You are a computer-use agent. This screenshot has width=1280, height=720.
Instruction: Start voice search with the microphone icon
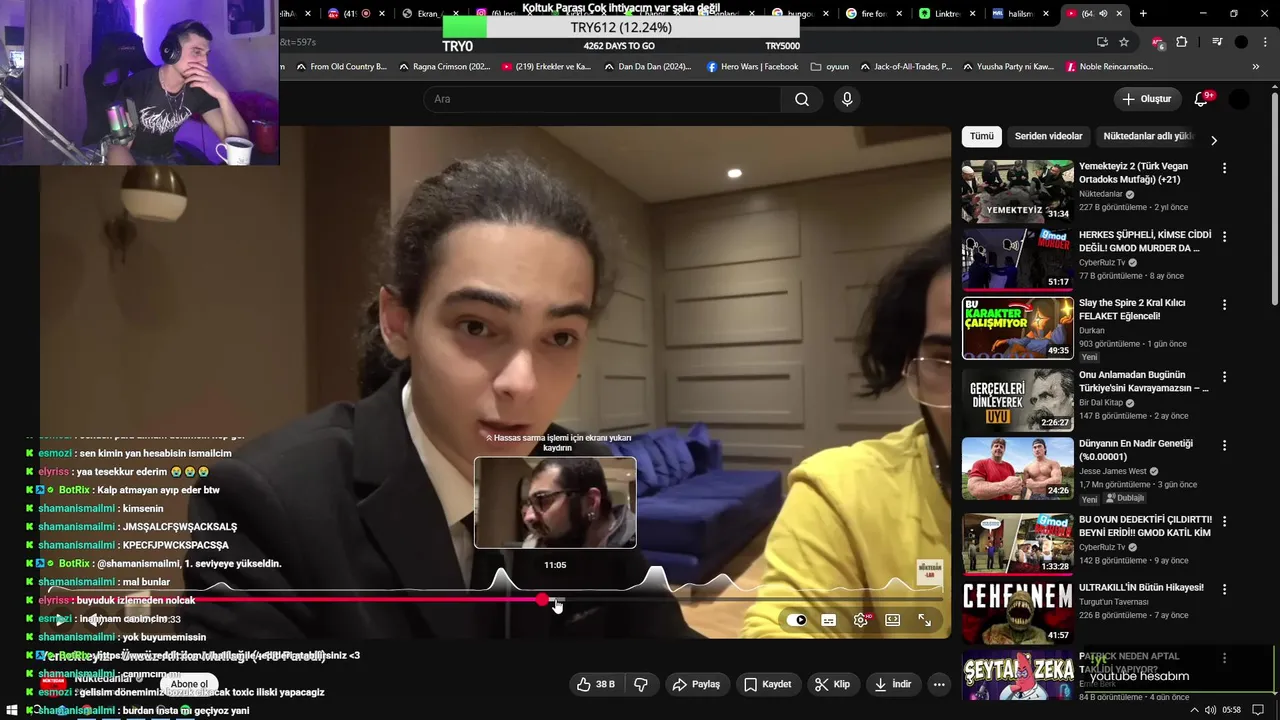point(847,99)
